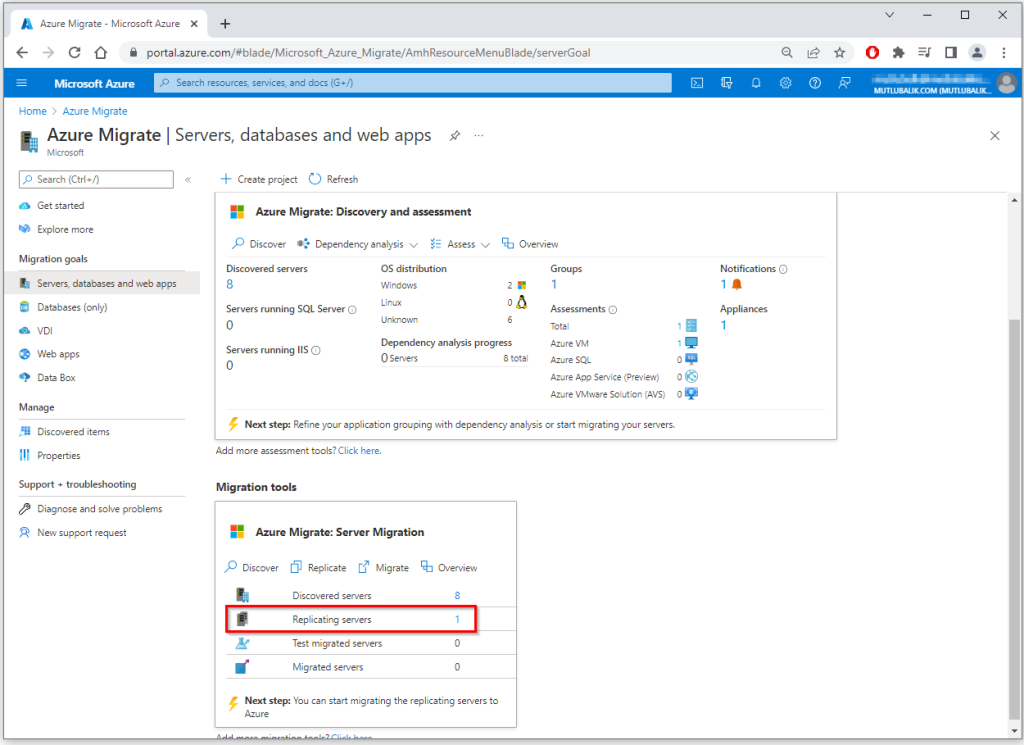Open the Chrome profile icon

[977, 53]
